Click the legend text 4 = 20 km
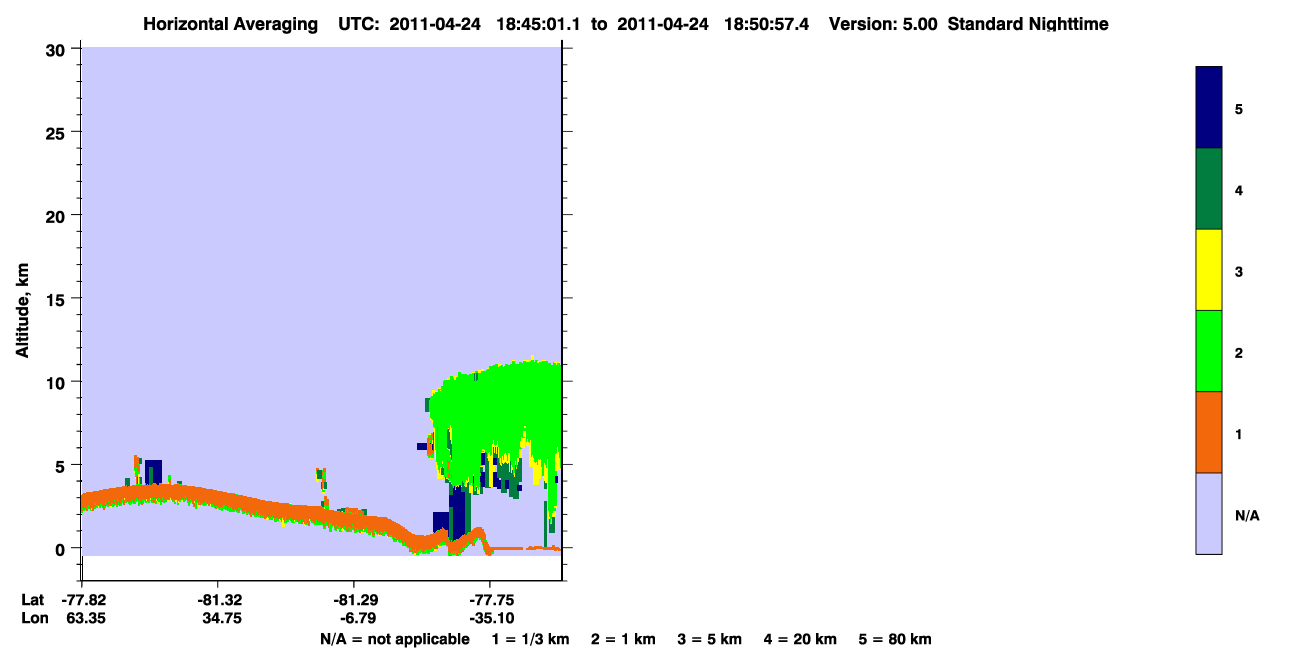 point(801,639)
